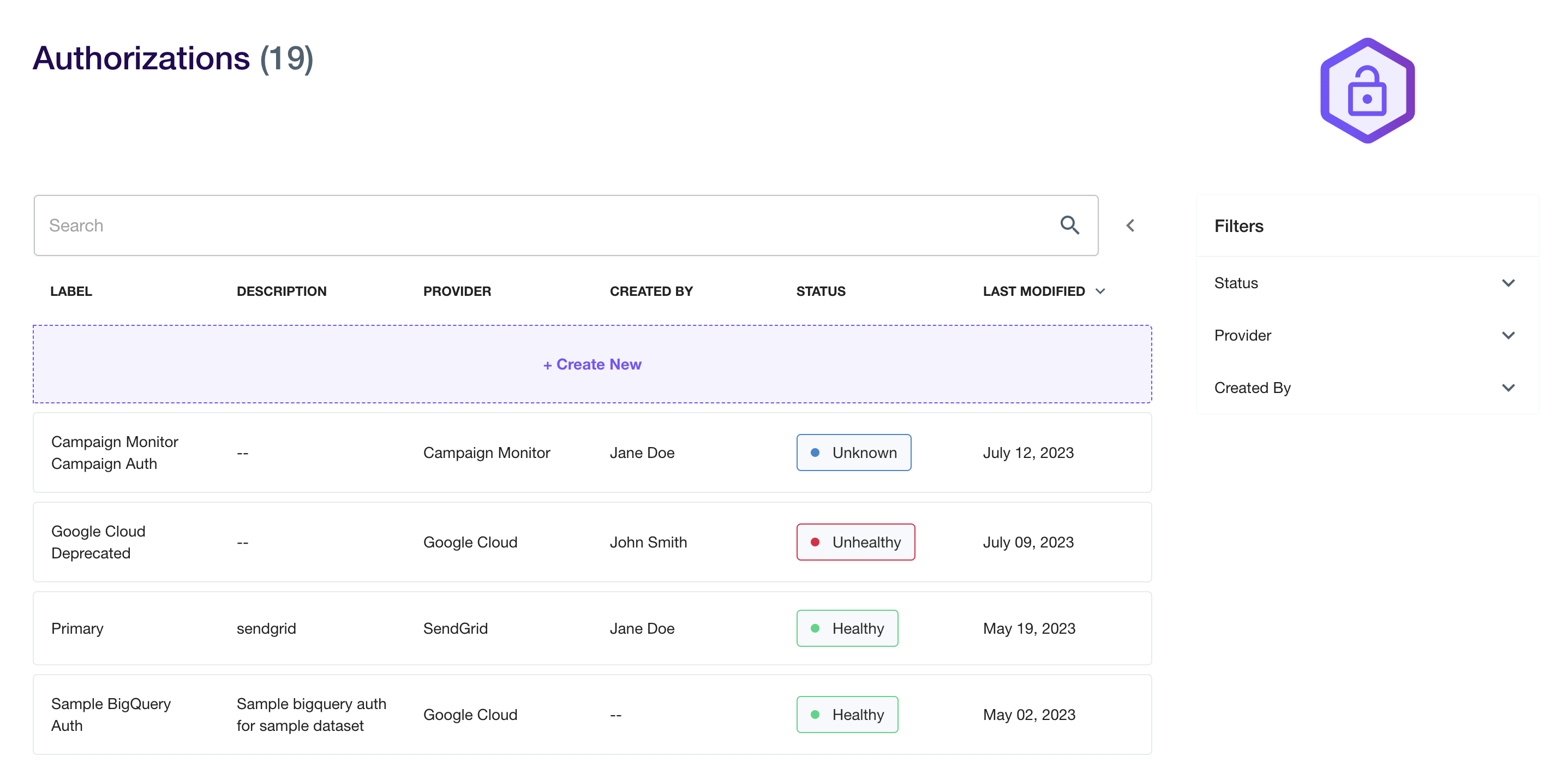This screenshot has height=762, width=1568.
Task: Expand the Provider filter
Action: pyautogui.click(x=1508, y=335)
